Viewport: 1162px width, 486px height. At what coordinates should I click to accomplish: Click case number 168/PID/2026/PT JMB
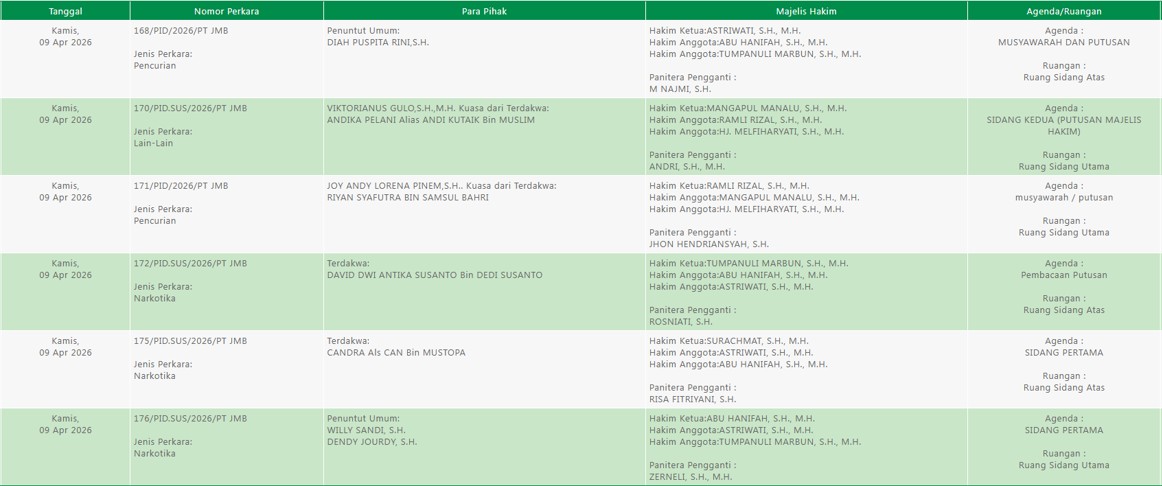click(181, 31)
